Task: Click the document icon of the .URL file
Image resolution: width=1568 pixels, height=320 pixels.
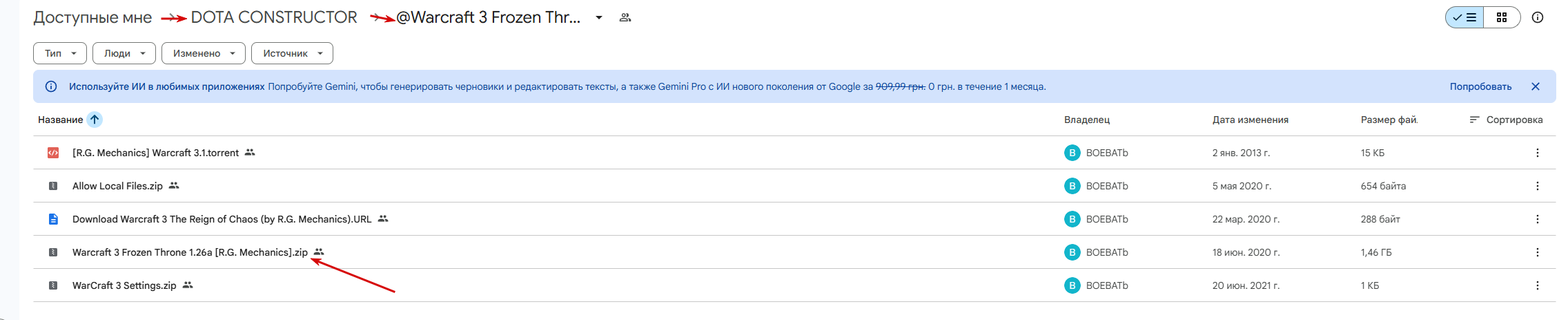Action: [53, 219]
